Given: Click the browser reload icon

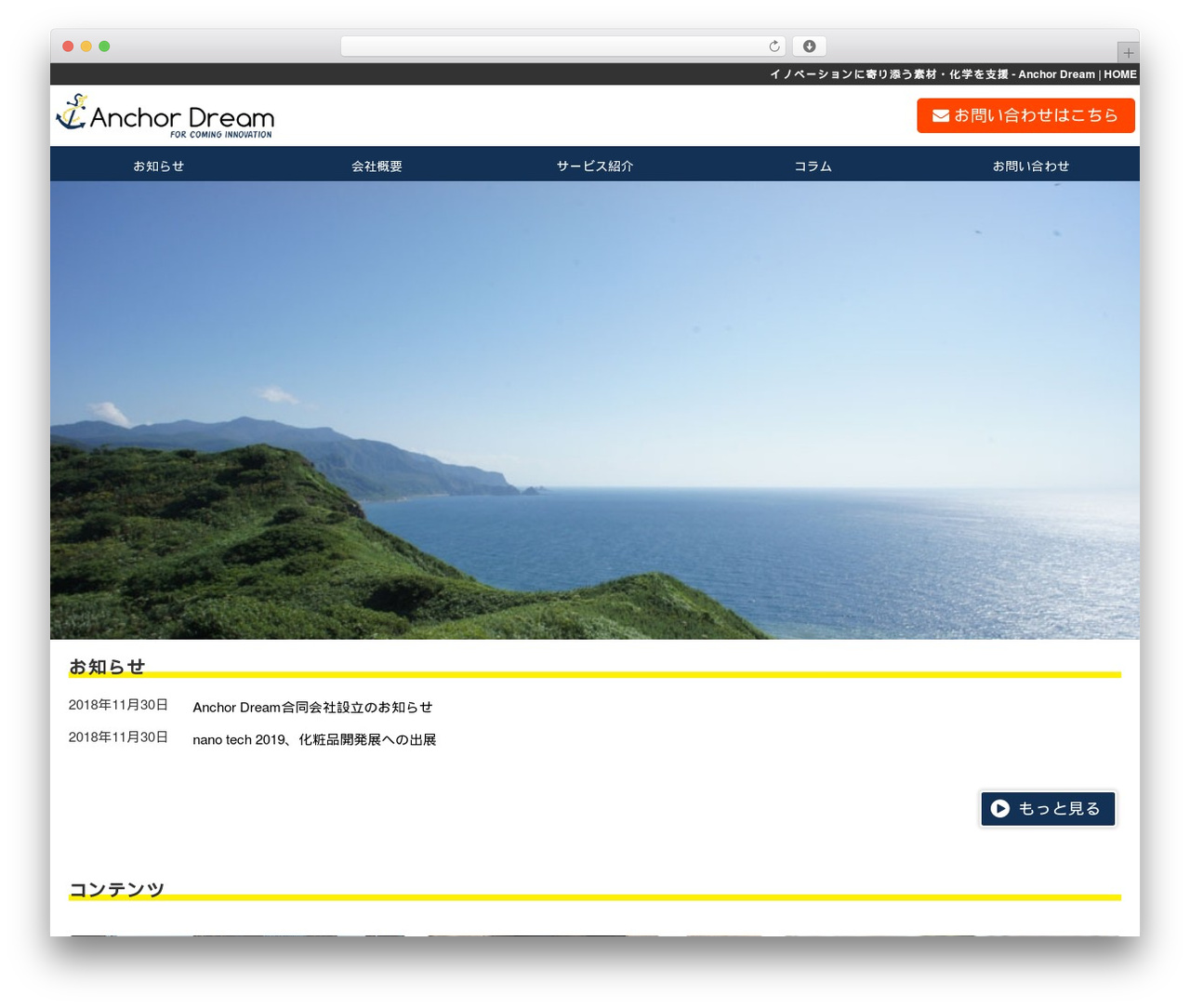Looking at the screenshot, I should (774, 46).
